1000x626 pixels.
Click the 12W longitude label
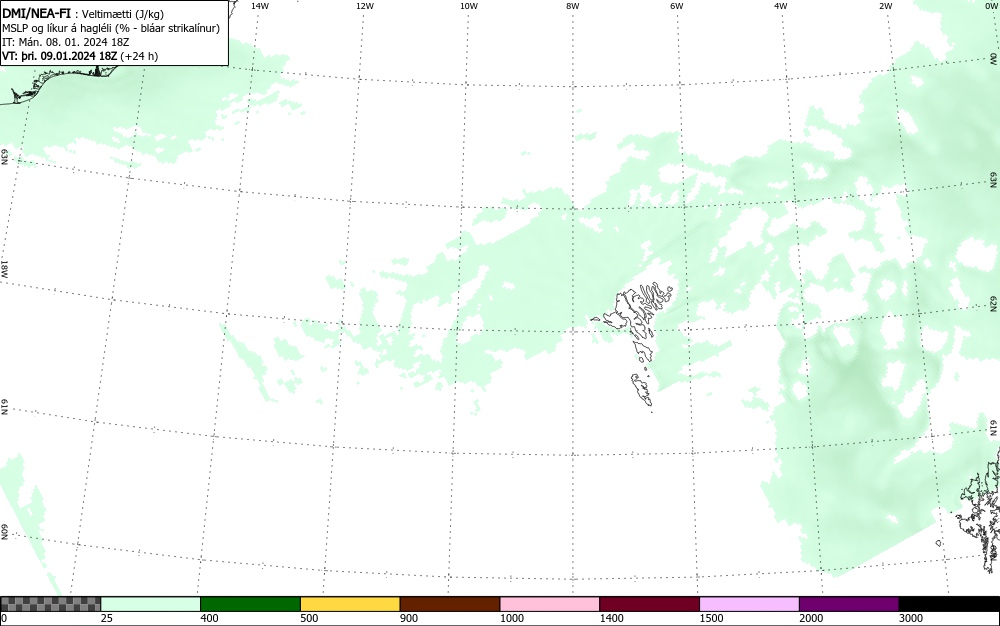coord(365,6)
